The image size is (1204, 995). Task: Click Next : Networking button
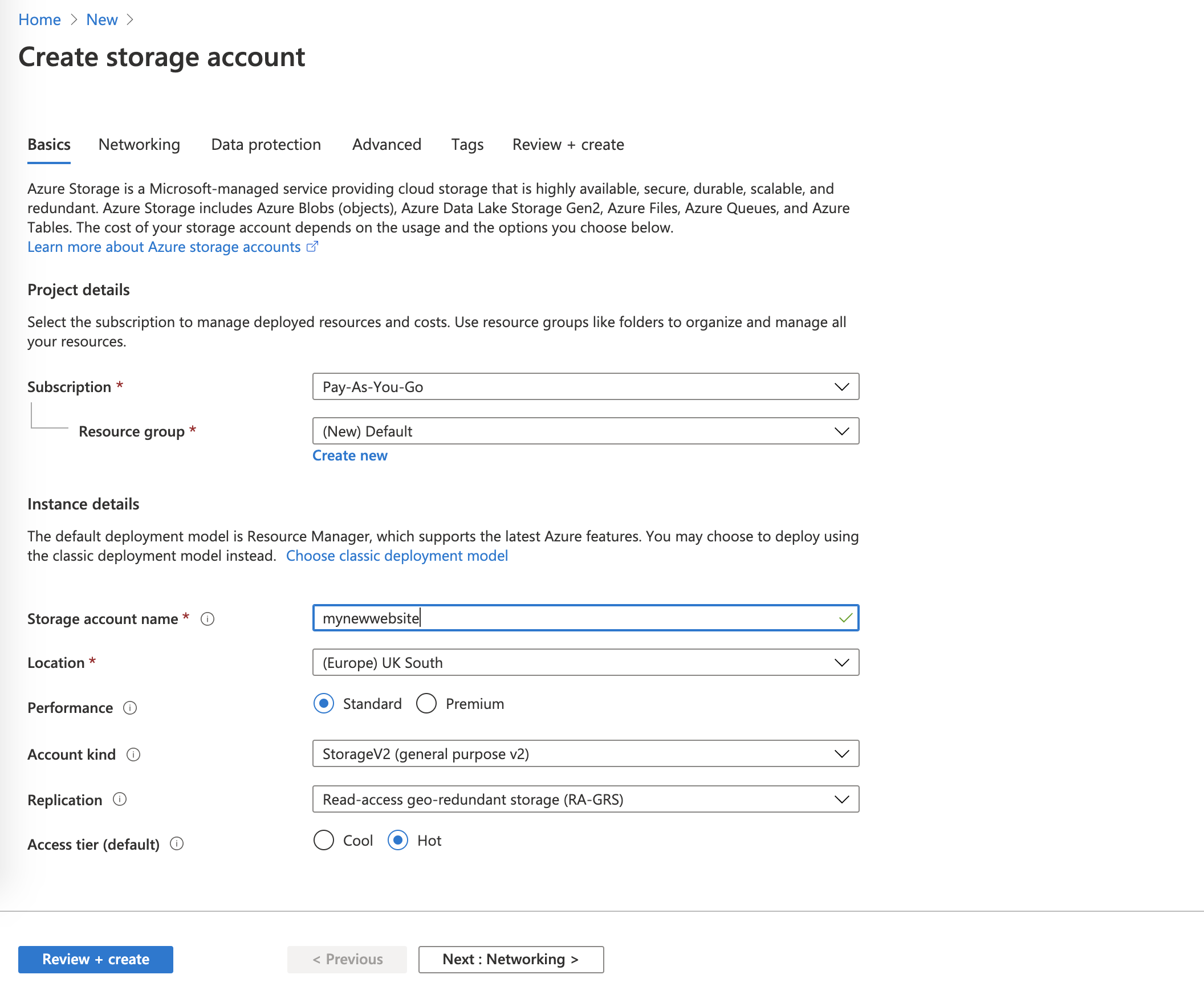[511, 960]
